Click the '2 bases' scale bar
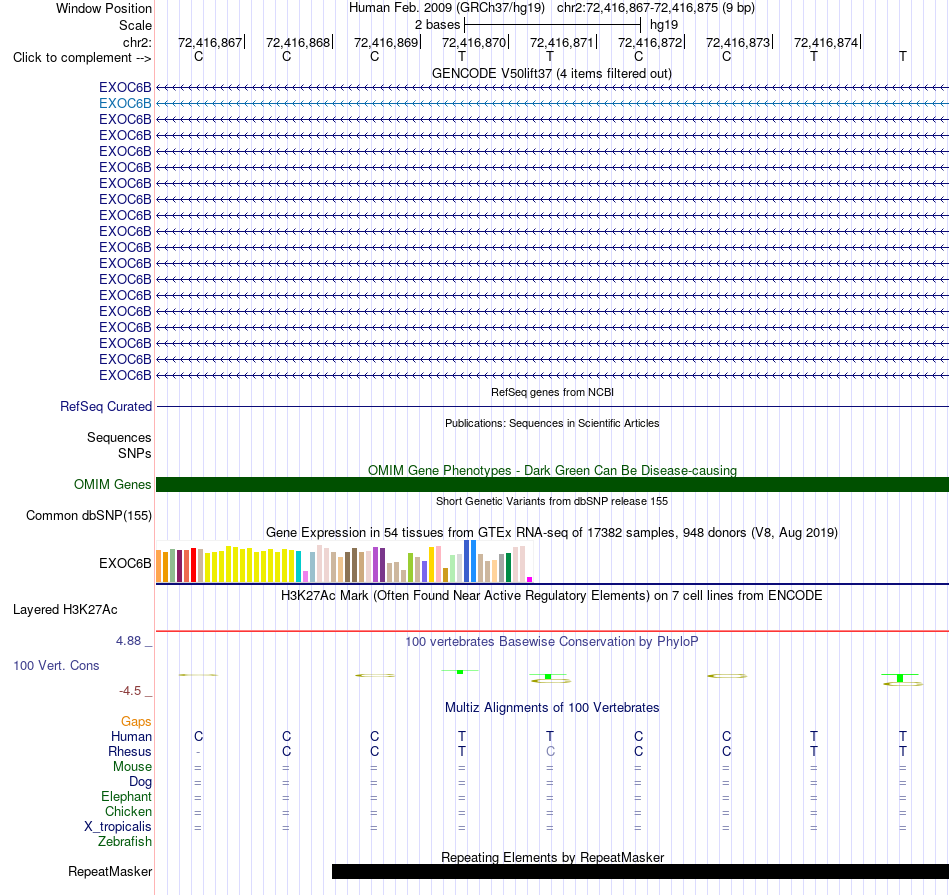This screenshot has width=950, height=895. pyautogui.click(x=552, y=25)
